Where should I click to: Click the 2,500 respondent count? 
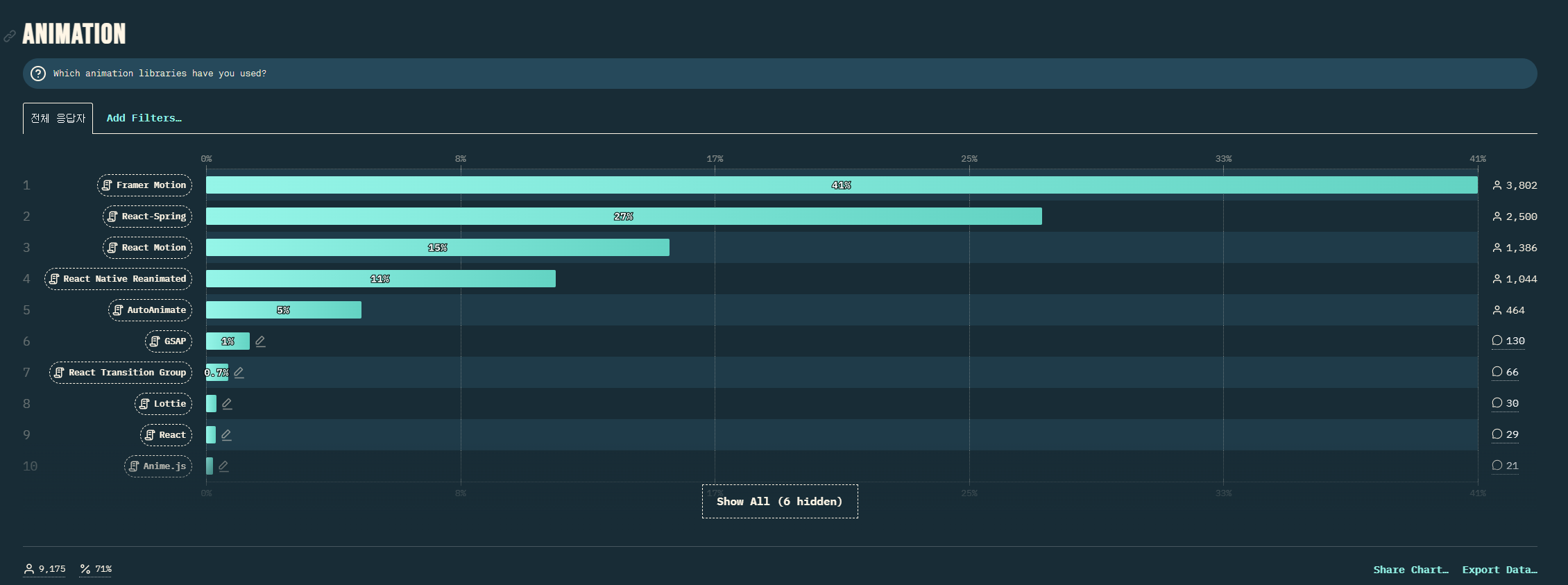coord(1515,217)
